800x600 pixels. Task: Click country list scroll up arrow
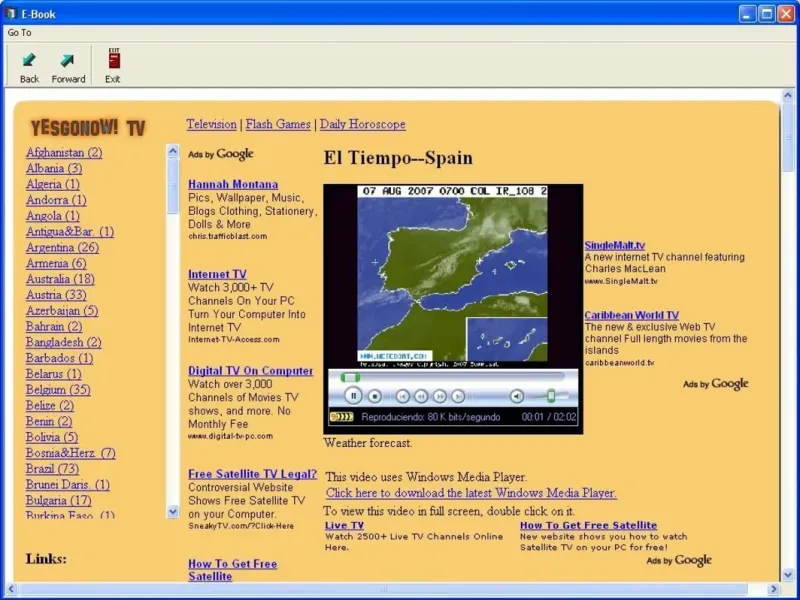(x=173, y=151)
